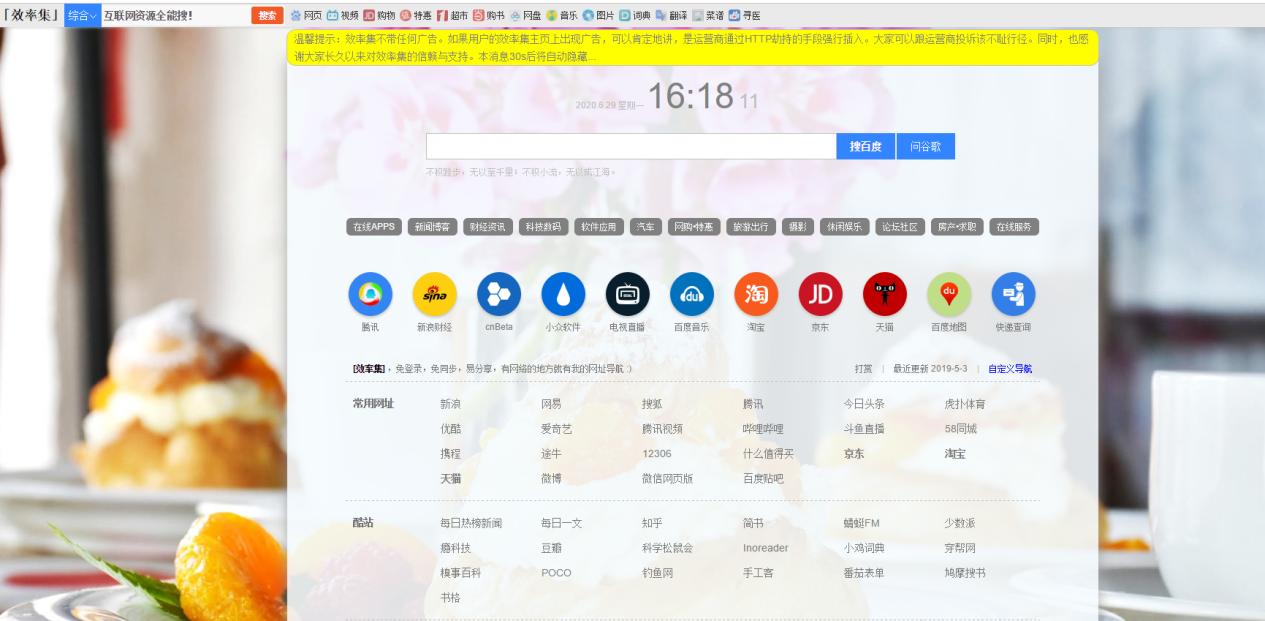Expand the 综合 search category dropdown

point(82,16)
